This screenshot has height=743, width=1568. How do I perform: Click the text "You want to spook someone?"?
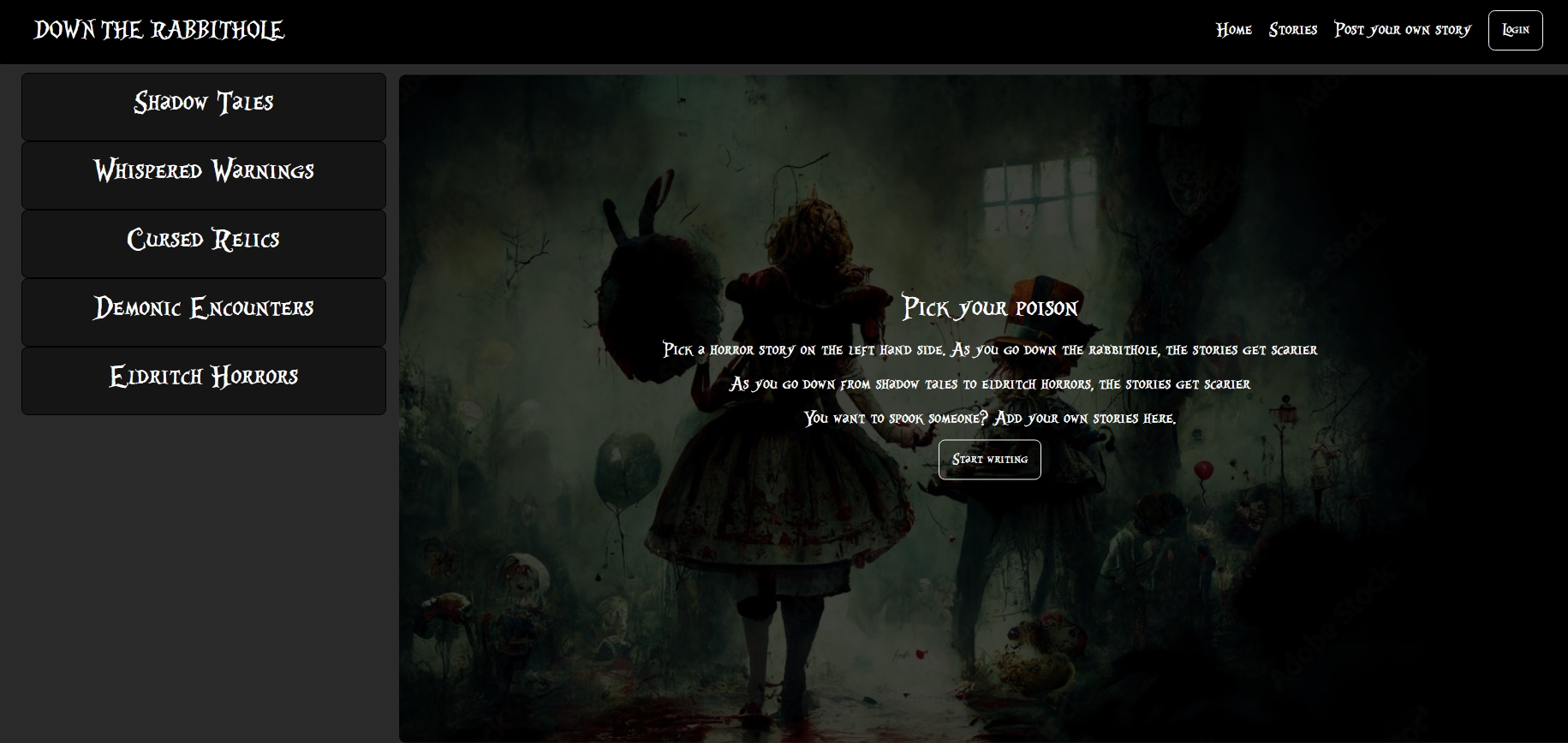897,419
